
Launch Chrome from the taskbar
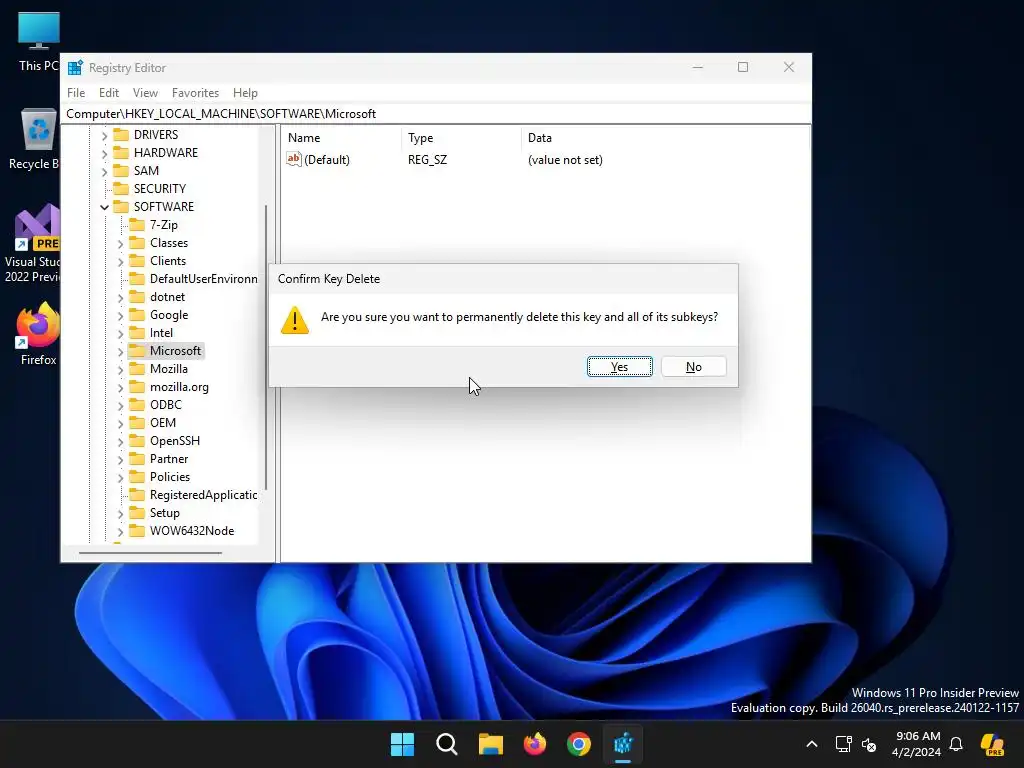[x=579, y=744]
